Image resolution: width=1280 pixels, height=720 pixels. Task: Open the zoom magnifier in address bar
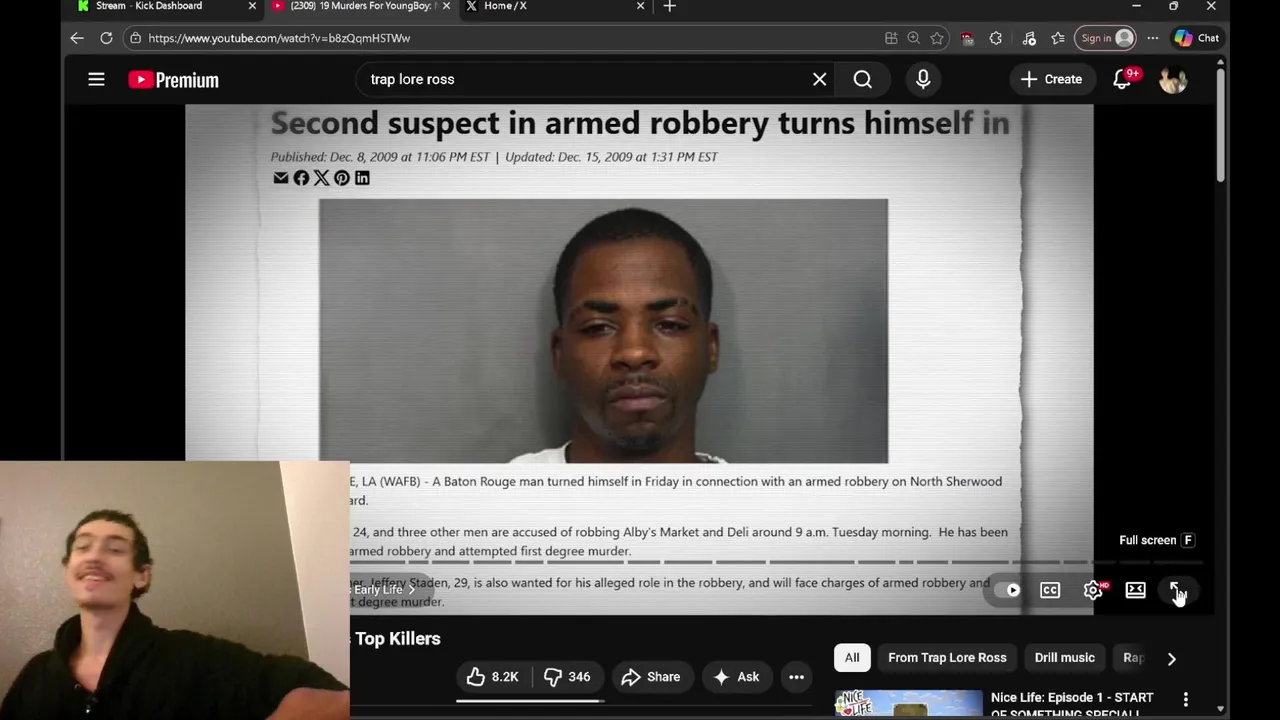(x=913, y=38)
